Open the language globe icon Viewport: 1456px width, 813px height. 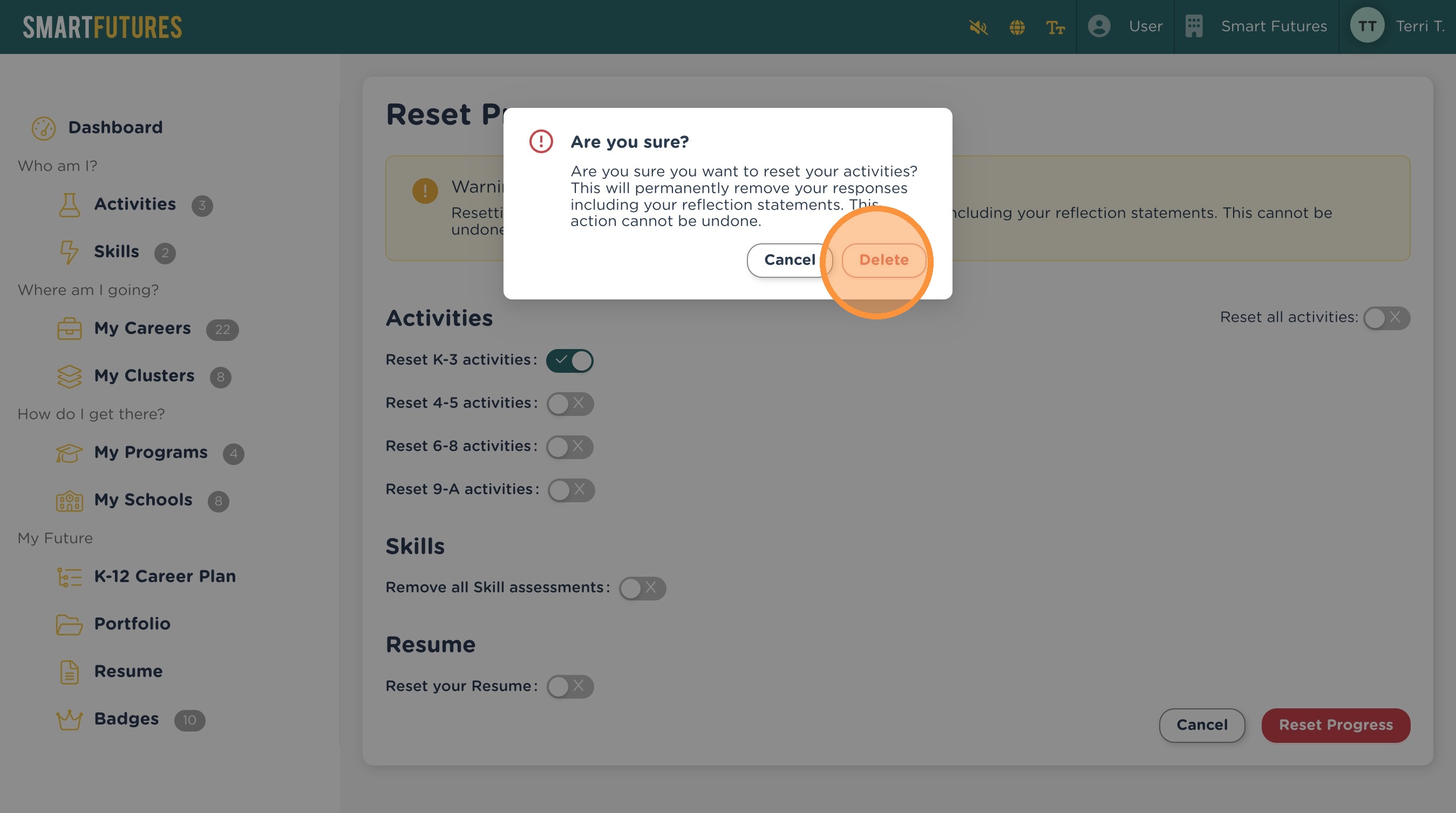(x=1017, y=26)
